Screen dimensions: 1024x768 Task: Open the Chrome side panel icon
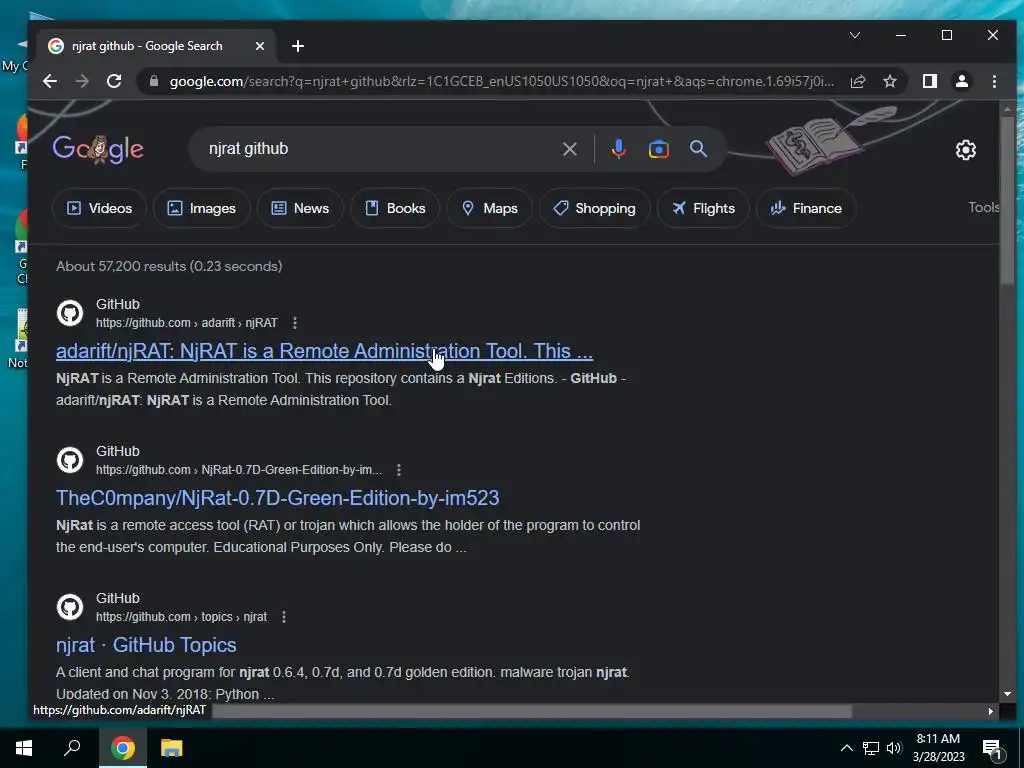click(x=929, y=81)
